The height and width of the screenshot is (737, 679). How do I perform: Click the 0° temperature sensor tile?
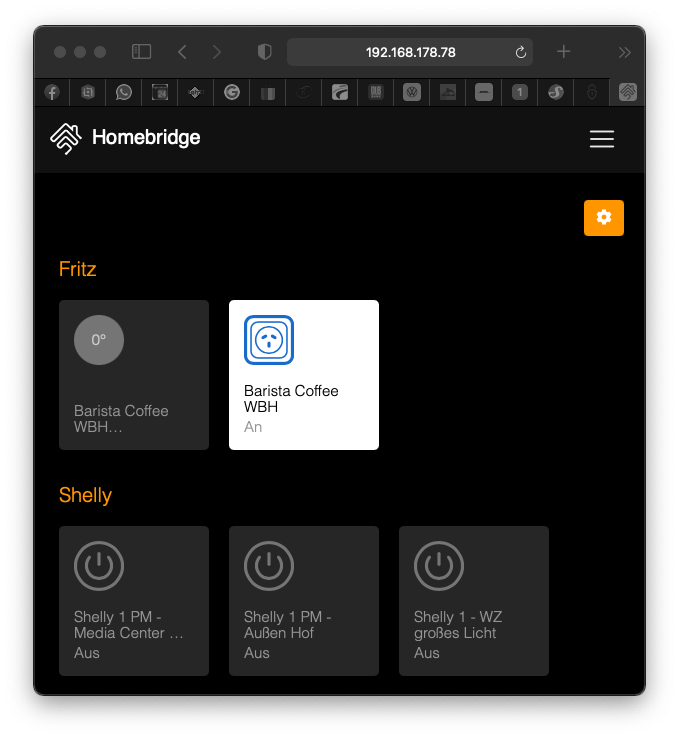point(133,375)
